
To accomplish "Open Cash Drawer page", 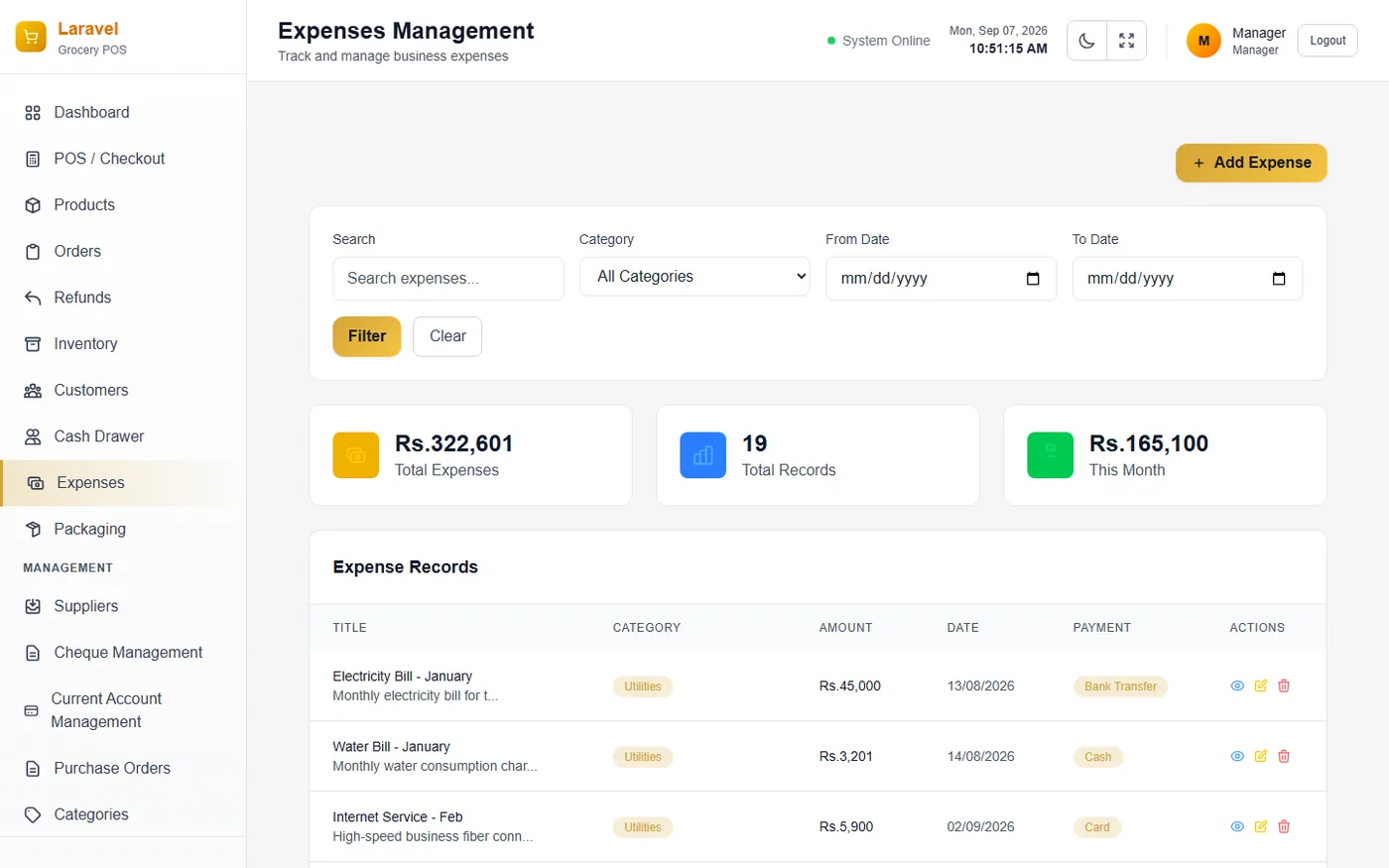I will click(123, 436).
